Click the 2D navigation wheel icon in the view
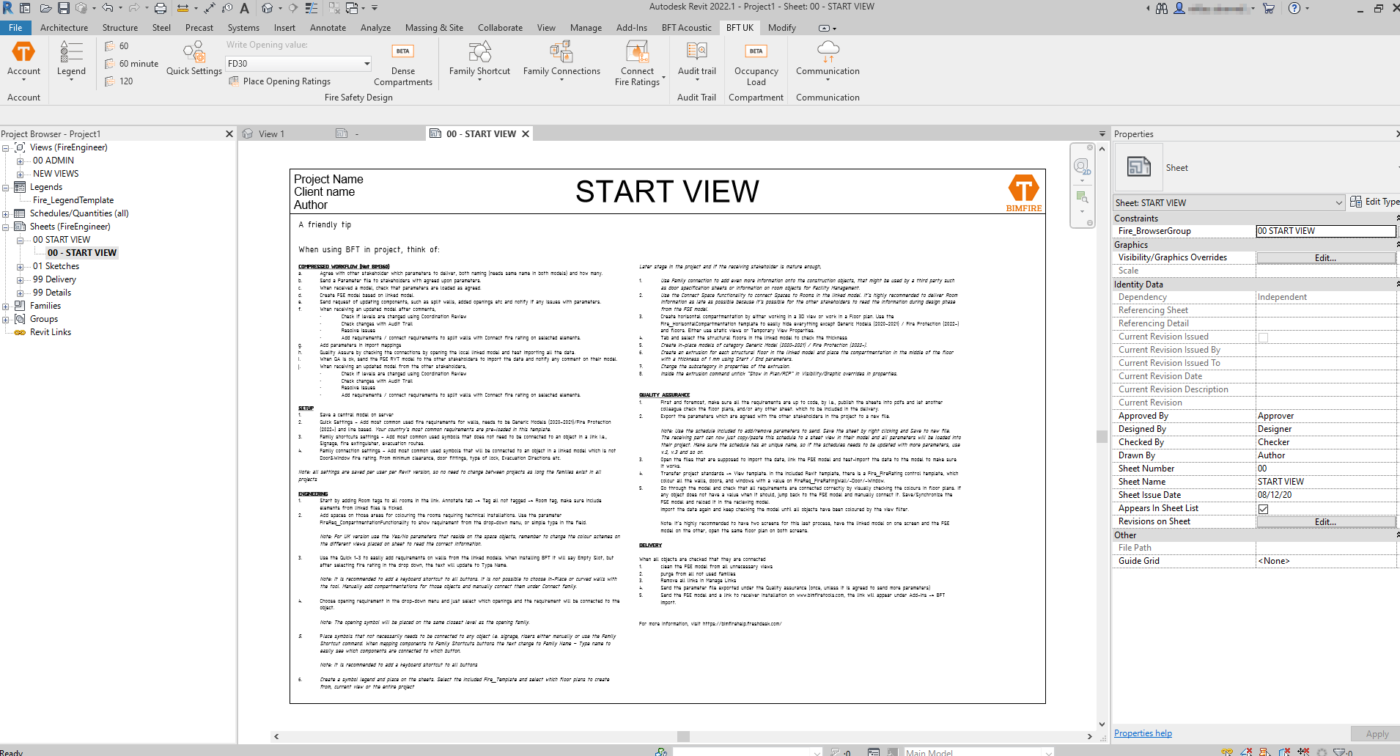The width and height of the screenshot is (1400, 756). pyautogui.click(x=1081, y=167)
